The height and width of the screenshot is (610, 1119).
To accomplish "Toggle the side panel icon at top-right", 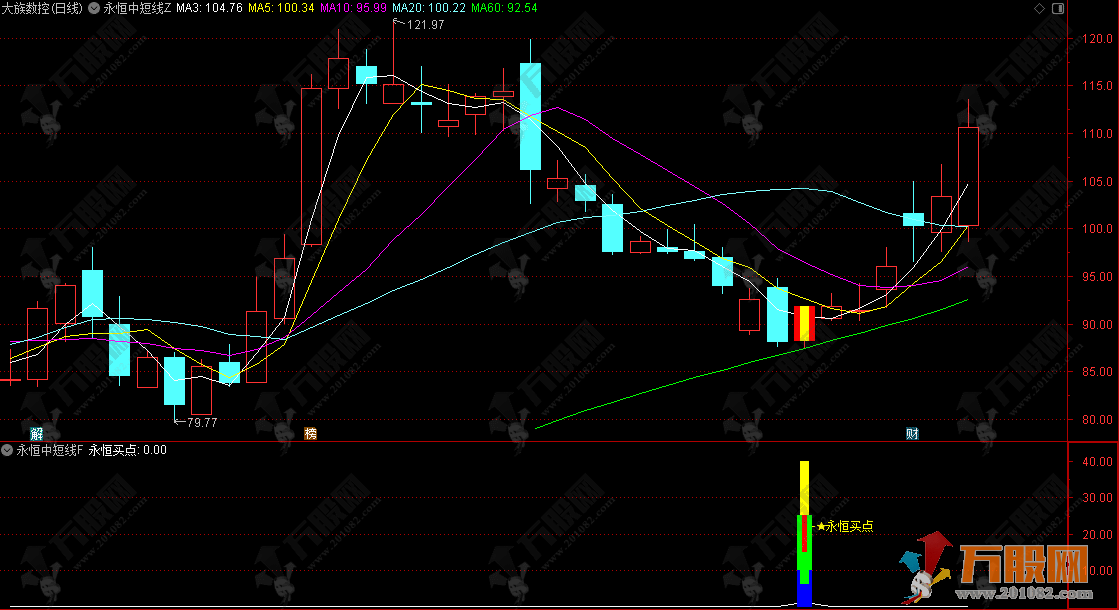I will [x=1058, y=9].
